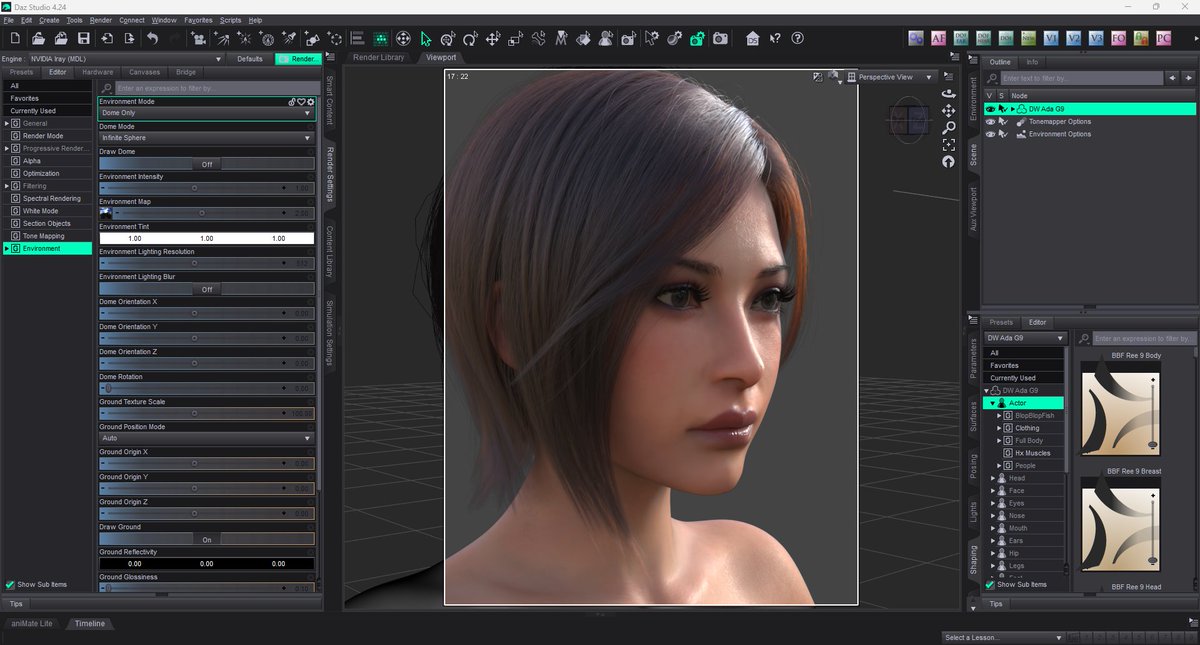Click the green Render button
The image size is (1200, 645).
click(x=299, y=59)
